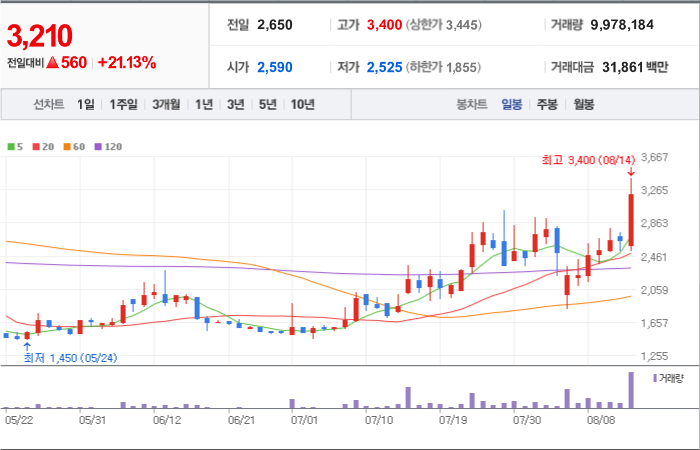700x450 pixels.
Task: Click the 07/01 date axis label
Action: pos(304,421)
